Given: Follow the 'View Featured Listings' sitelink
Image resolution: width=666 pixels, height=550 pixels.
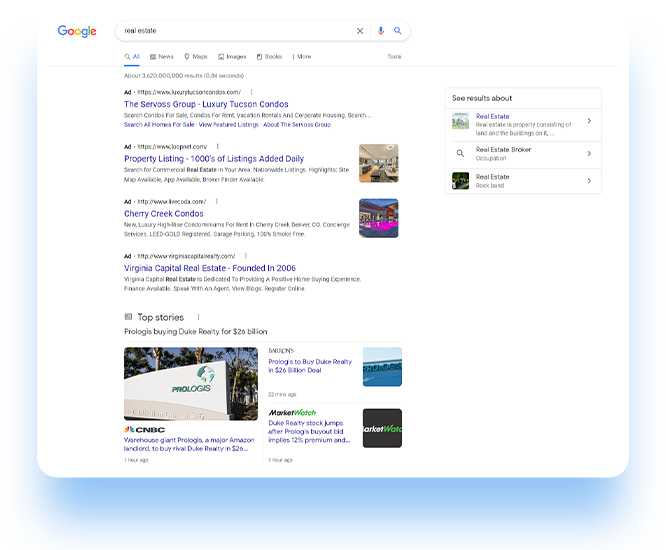Looking at the screenshot, I should (229, 124).
